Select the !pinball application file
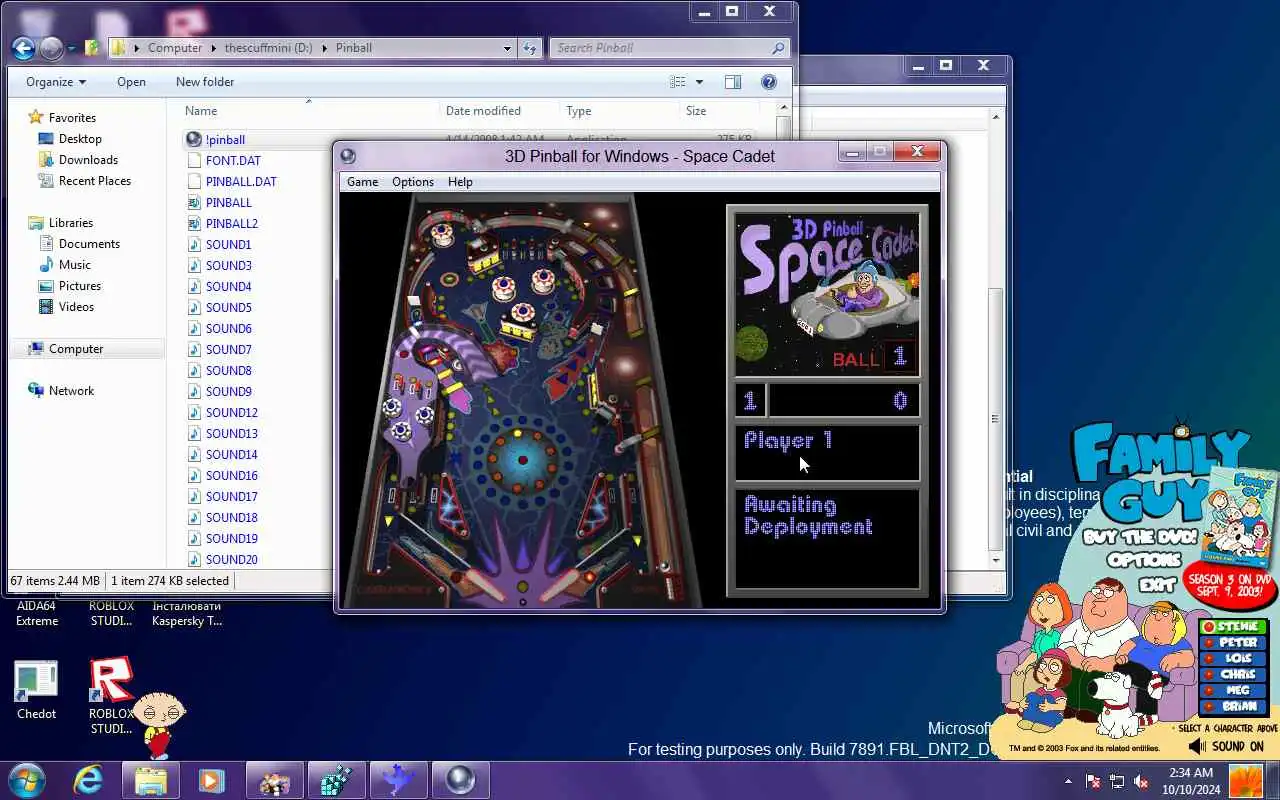This screenshot has width=1280, height=800. point(225,140)
